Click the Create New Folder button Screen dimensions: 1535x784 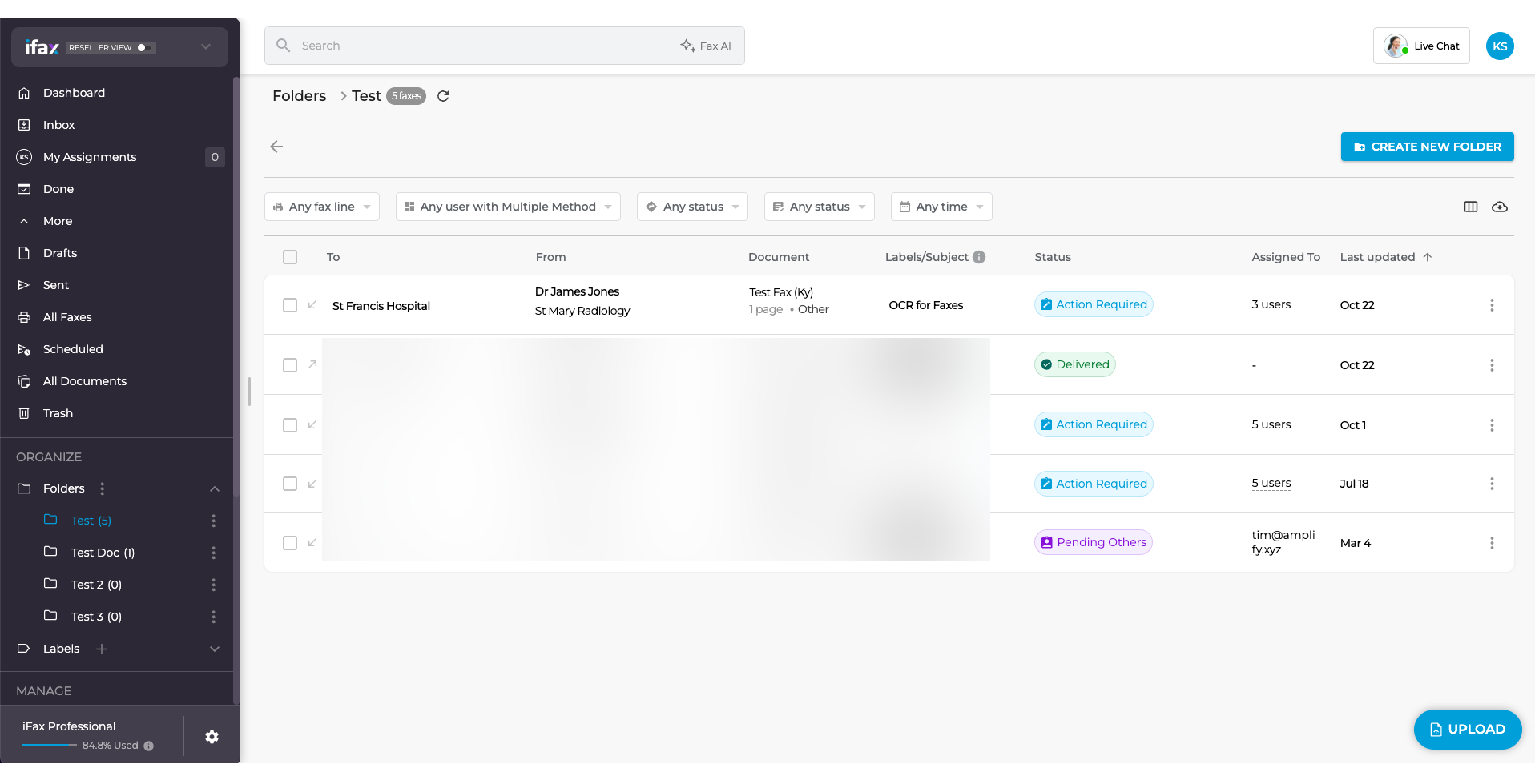(x=1427, y=147)
